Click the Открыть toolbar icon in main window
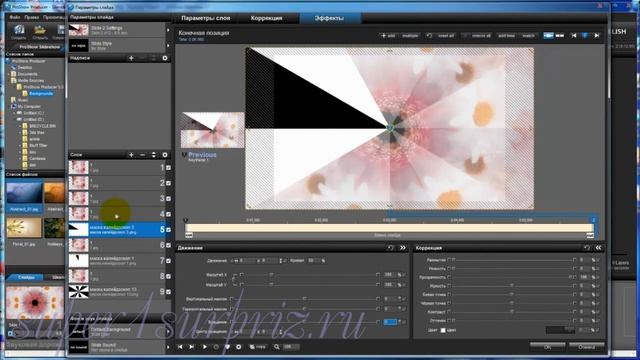 (x=40, y=32)
